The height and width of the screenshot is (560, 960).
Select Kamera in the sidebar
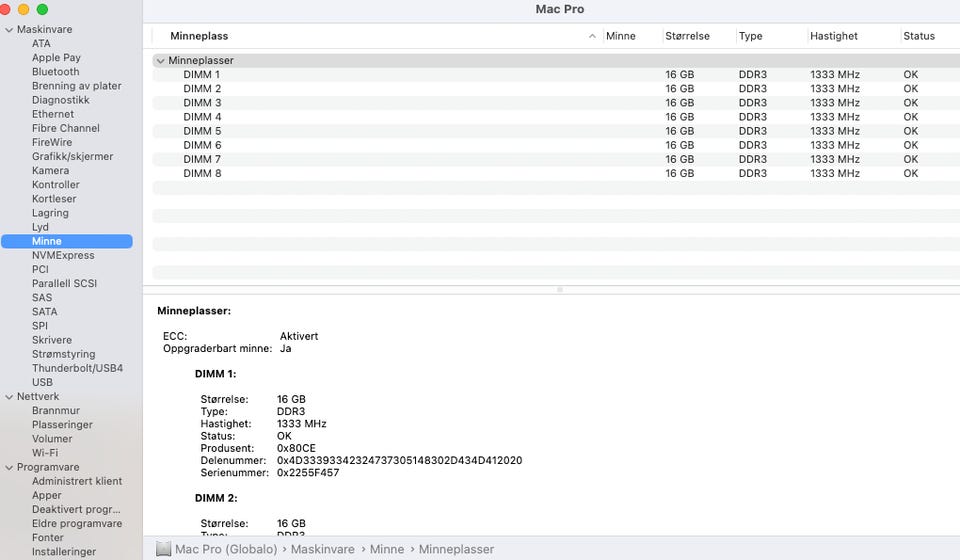point(50,170)
